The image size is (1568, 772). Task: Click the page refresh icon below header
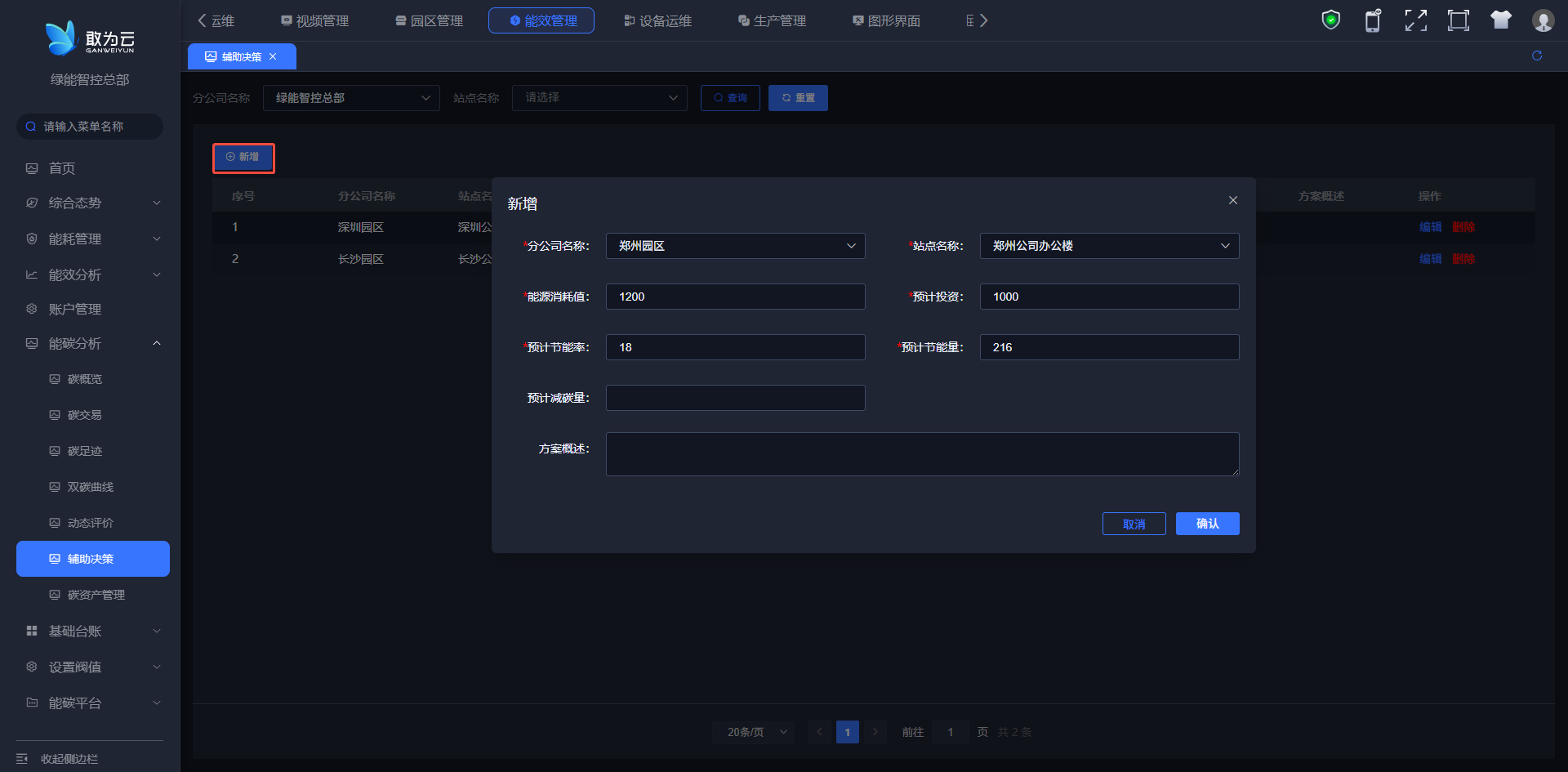1537,56
